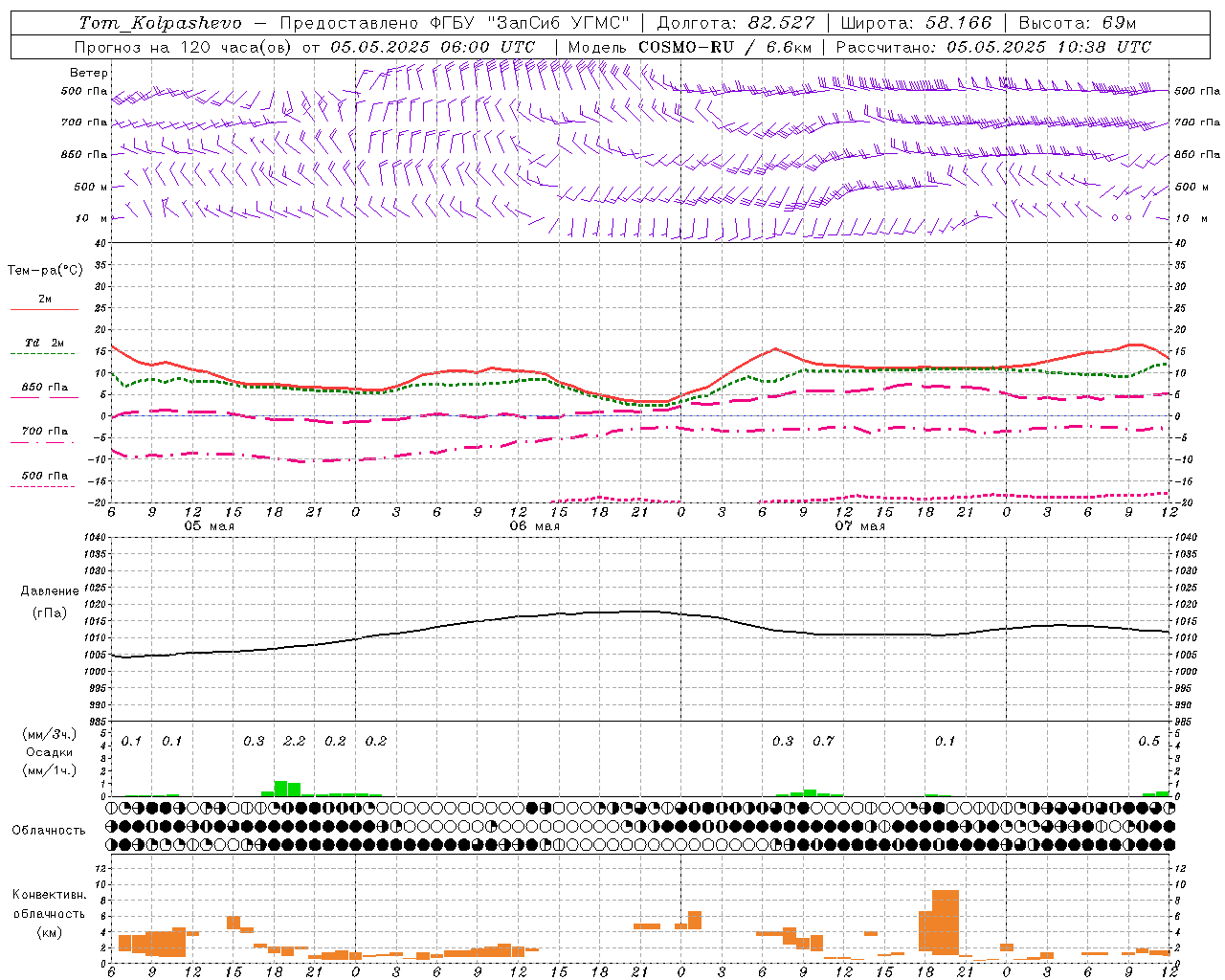Image resolution: width=1225 pixels, height=980 pixels.
Task: Click 'Прогноз на 120 часа(ов)' forecast text
Action: coord(184,47)
